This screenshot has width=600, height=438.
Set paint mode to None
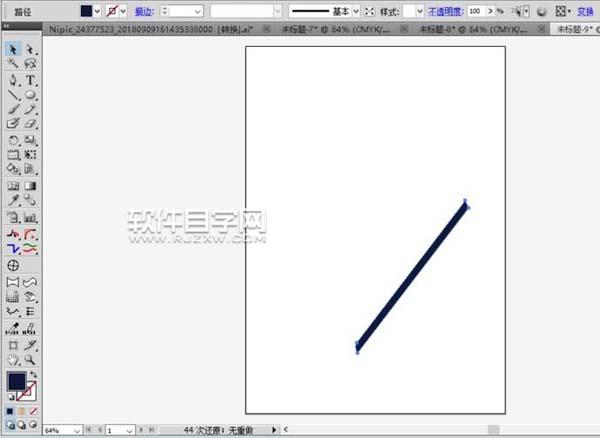coord(33,411)
